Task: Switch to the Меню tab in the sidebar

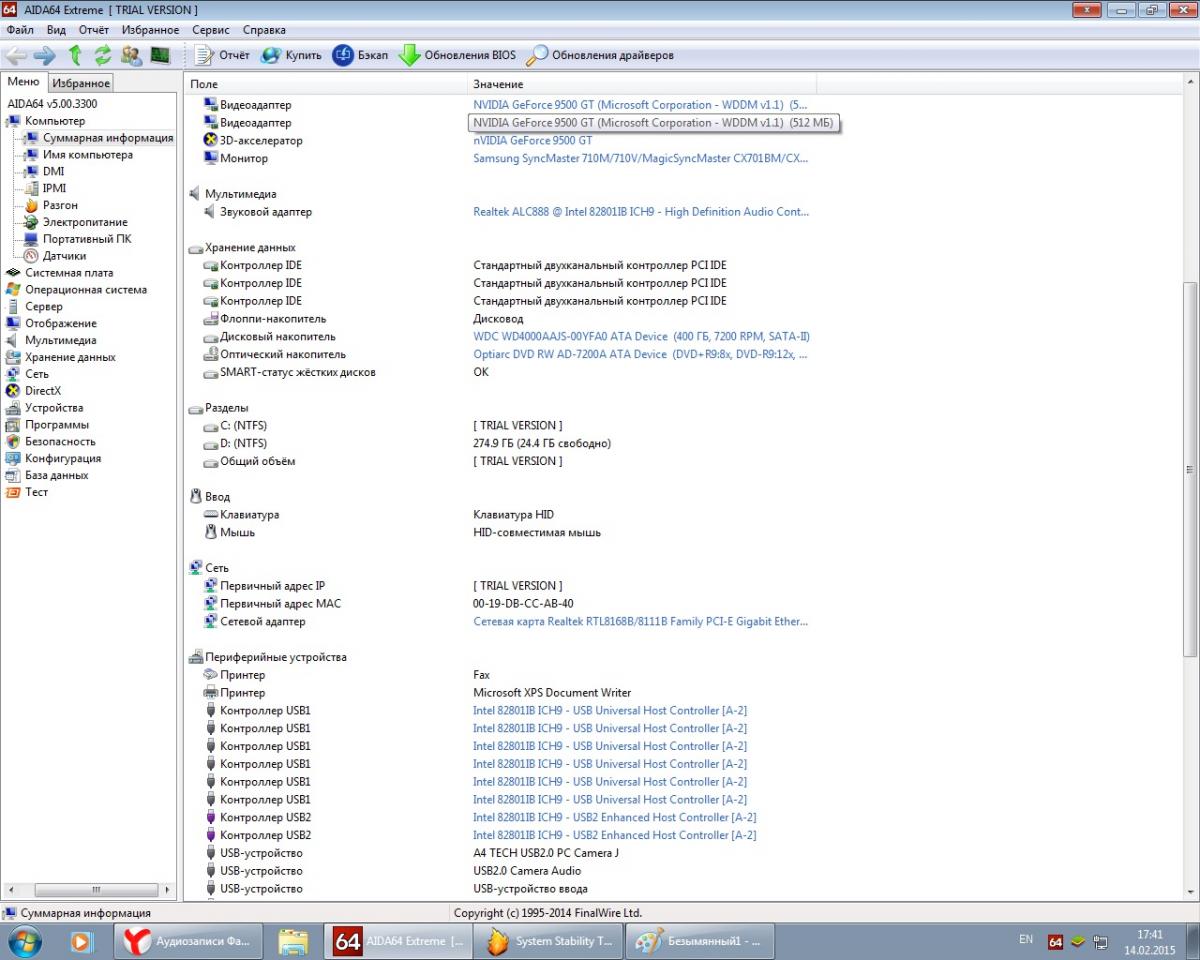Action: pos(24,82)
